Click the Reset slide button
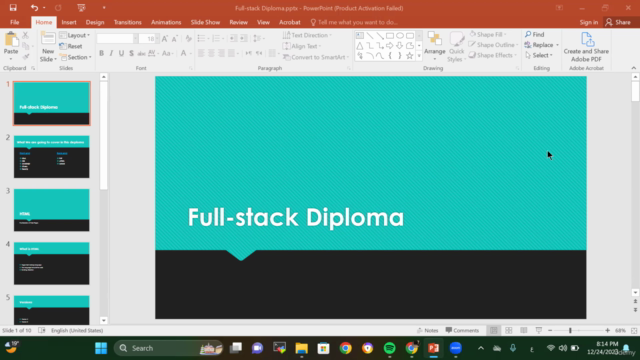The image size is (640, 360). pos(71,46)
